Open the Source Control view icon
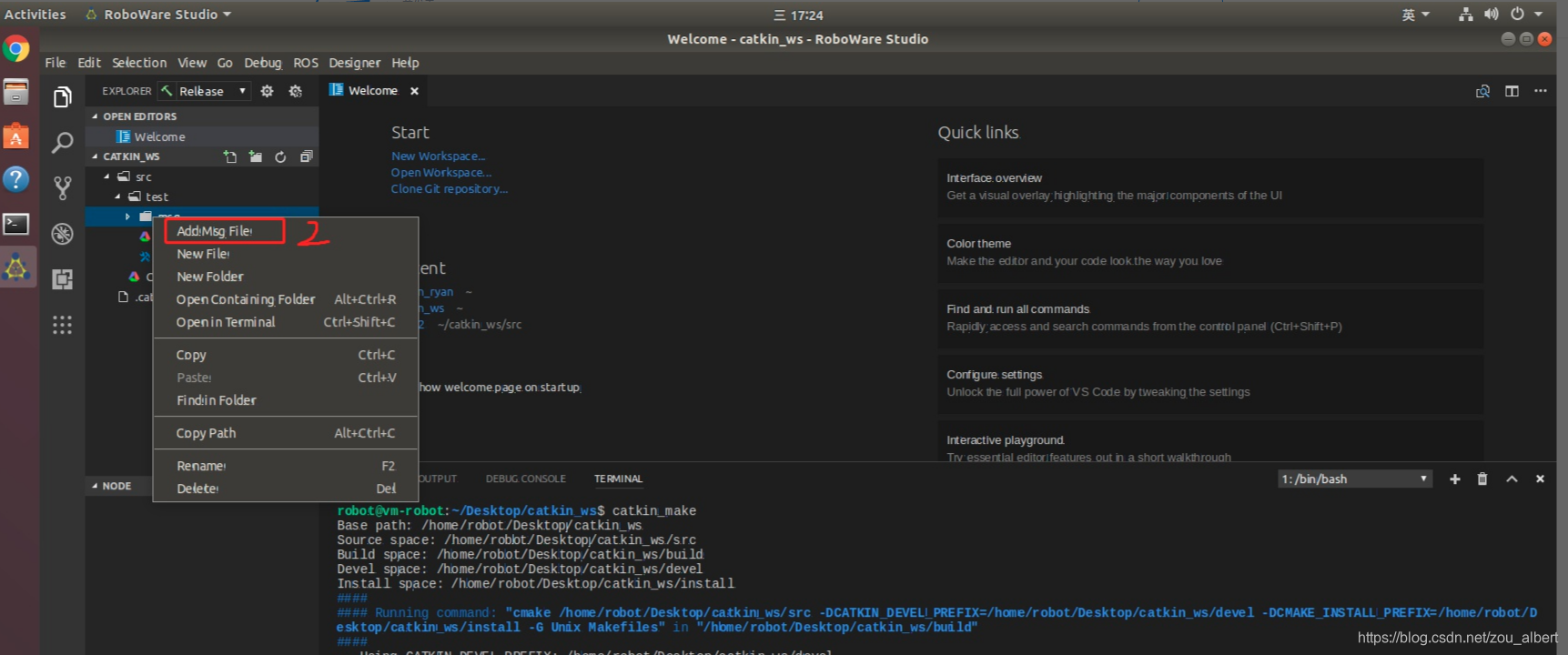This screenshot has width=1568, height=655. (x=62, y=187)
